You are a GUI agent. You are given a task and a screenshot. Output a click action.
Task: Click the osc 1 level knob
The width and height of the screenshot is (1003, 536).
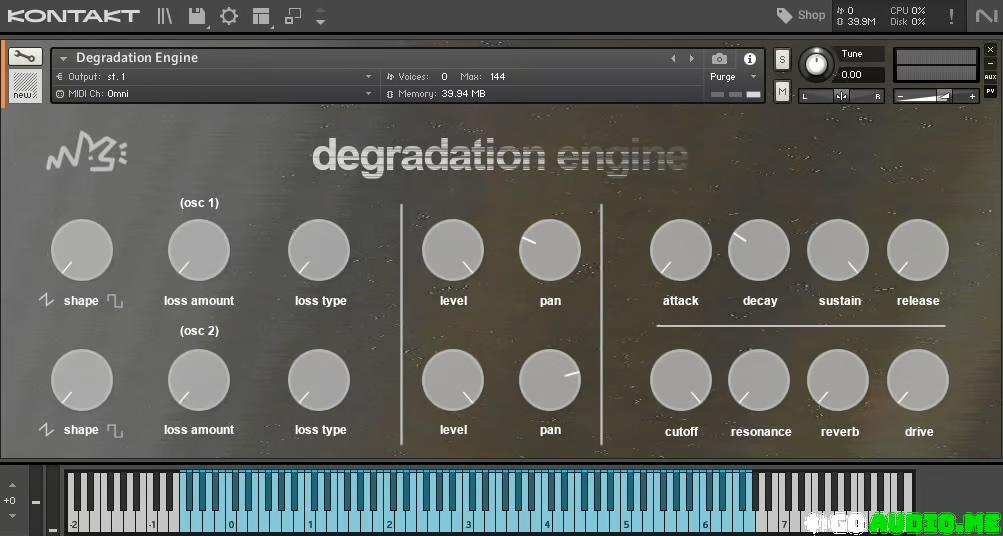[453, 250]
